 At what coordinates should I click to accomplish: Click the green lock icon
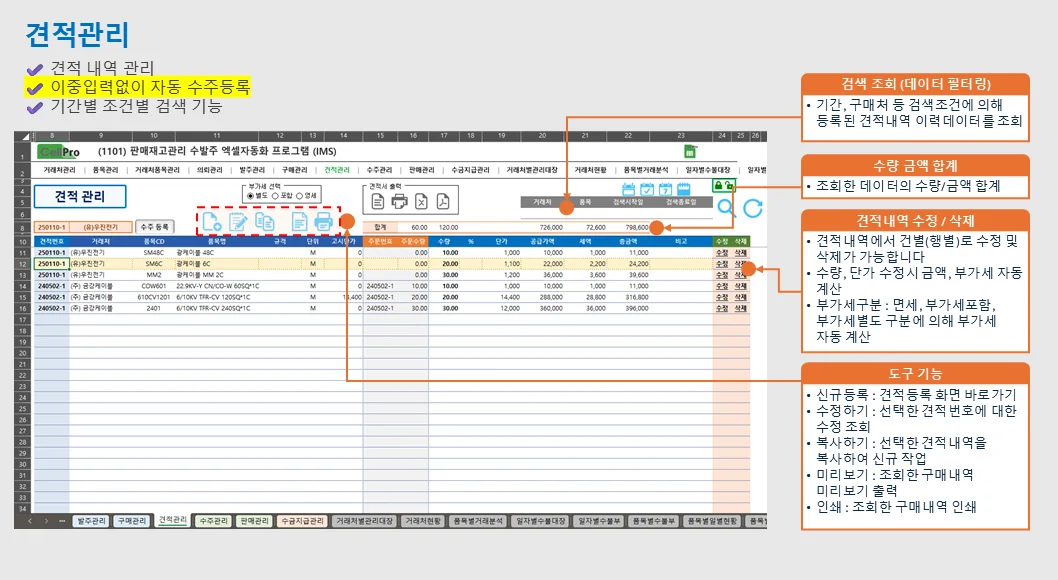point(723,185)
